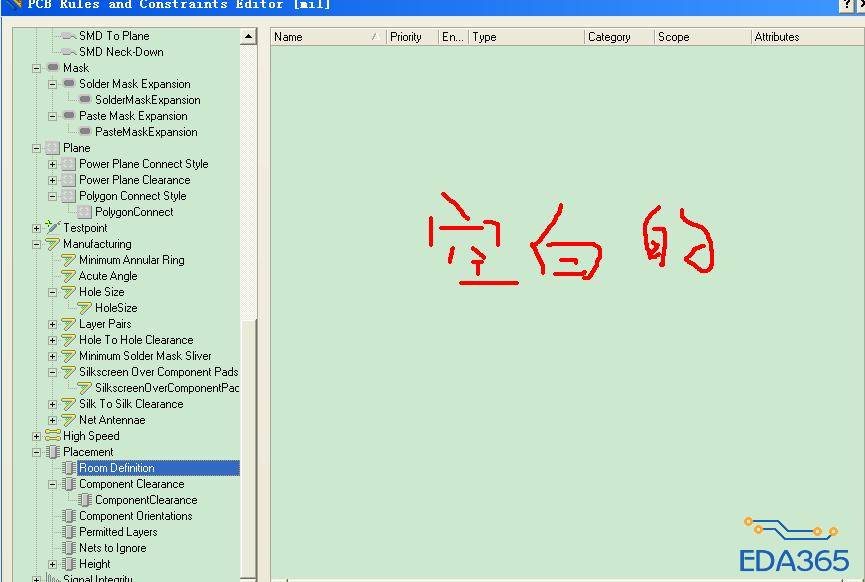Collapse the Placement category

[x=36, y=452]
